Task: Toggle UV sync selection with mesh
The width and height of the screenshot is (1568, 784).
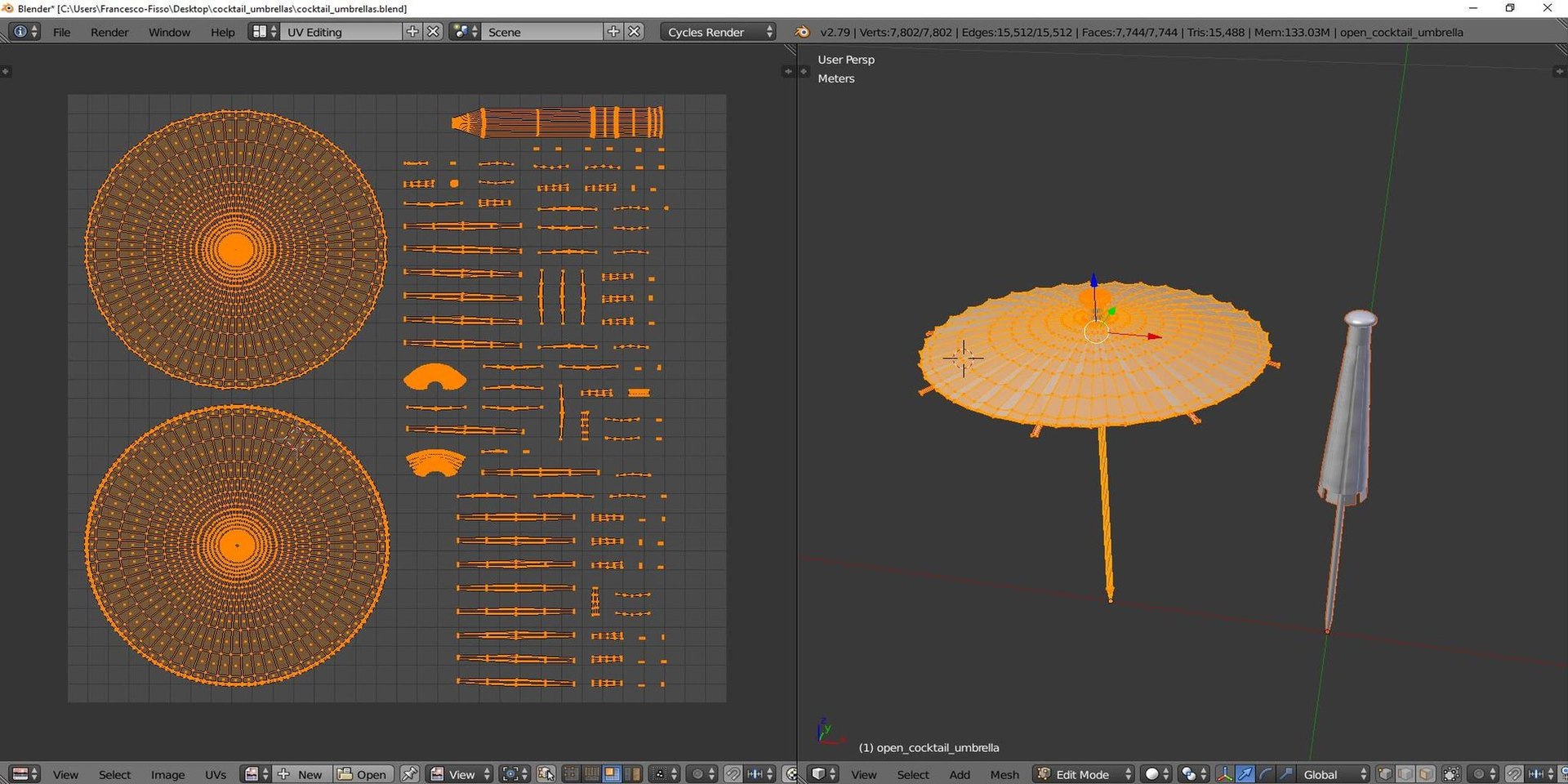Action: (x=546, y=773)
